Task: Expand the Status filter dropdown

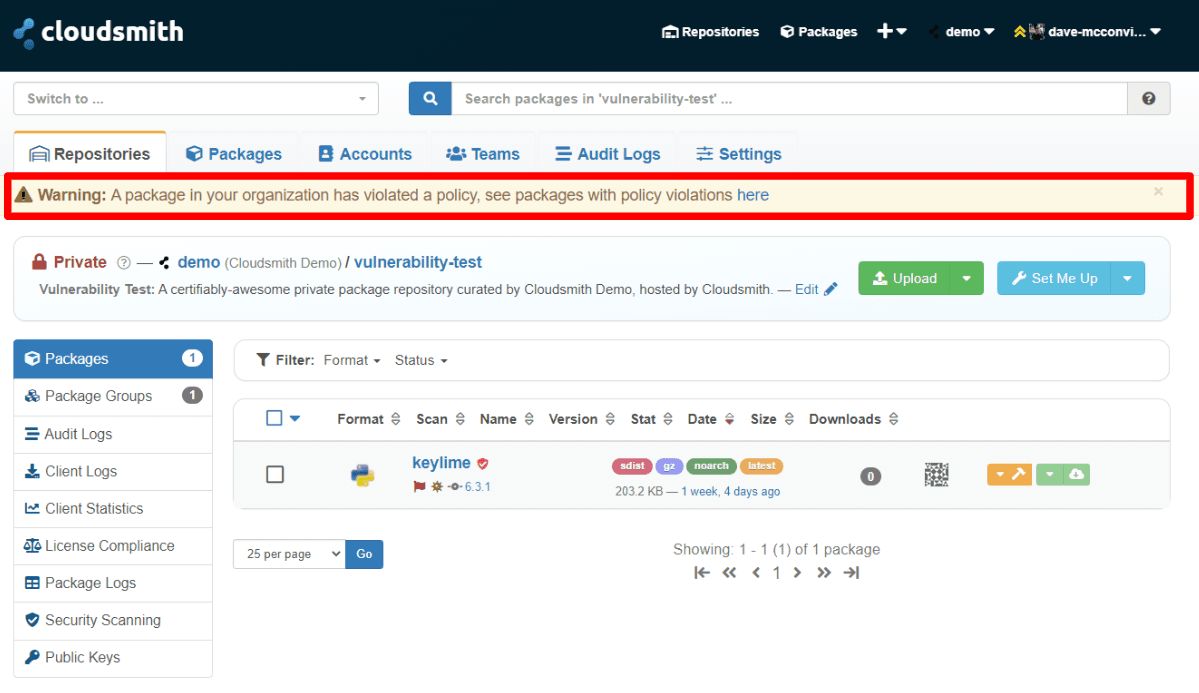Action: coord(420,360)
